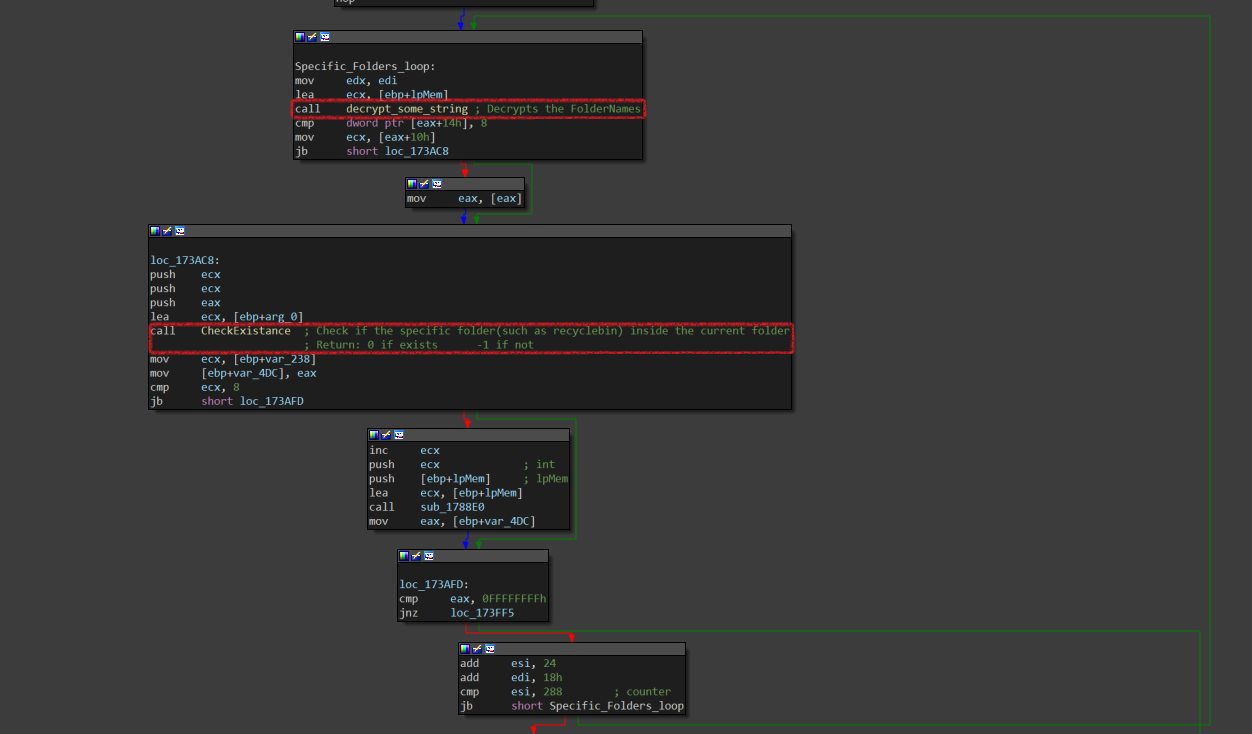Select the 'add esi, 24' instruction

[508, 663]
